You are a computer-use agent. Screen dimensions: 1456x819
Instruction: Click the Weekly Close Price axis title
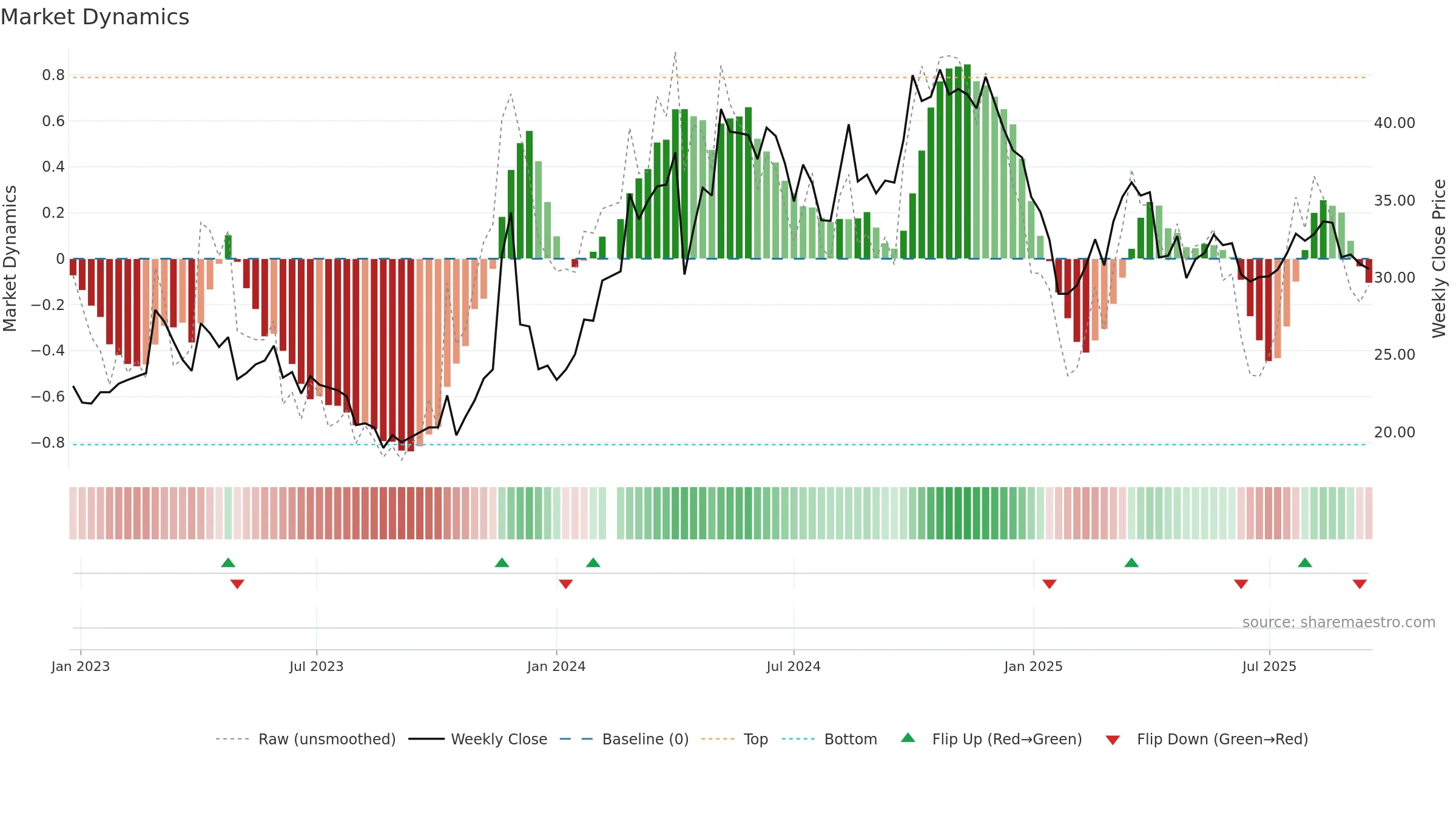click(1439, 258)
